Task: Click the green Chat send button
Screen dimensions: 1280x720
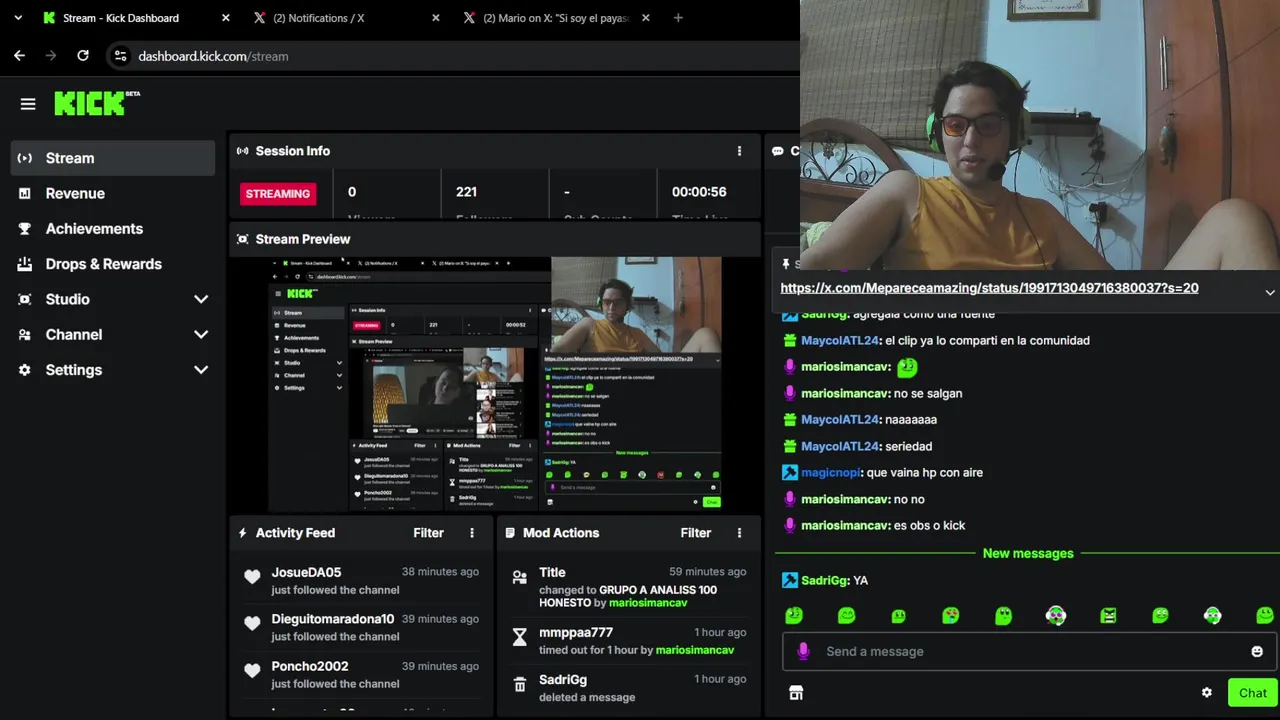Action: click(1253, 693)
